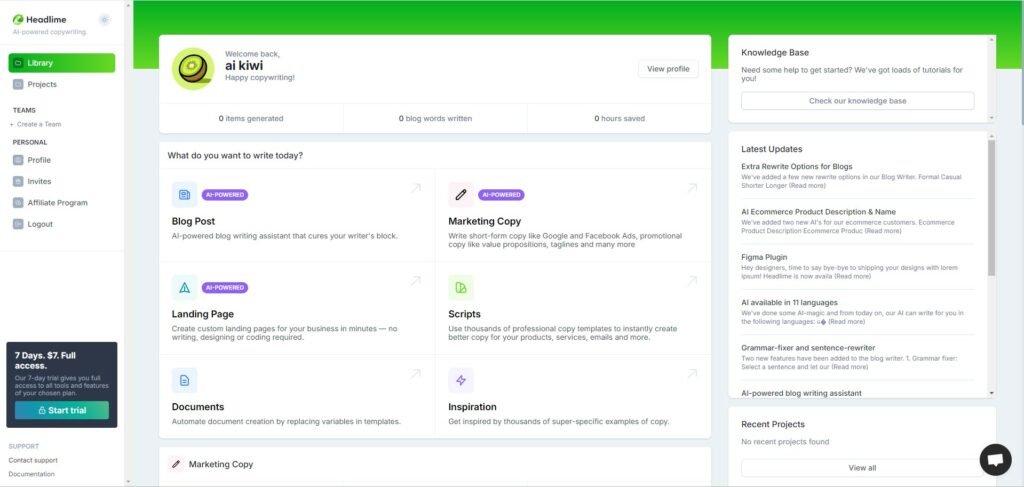Open Grammar-fixer and sentence-rewriter update
This screenshot has width=1024, height=487.
808,348
